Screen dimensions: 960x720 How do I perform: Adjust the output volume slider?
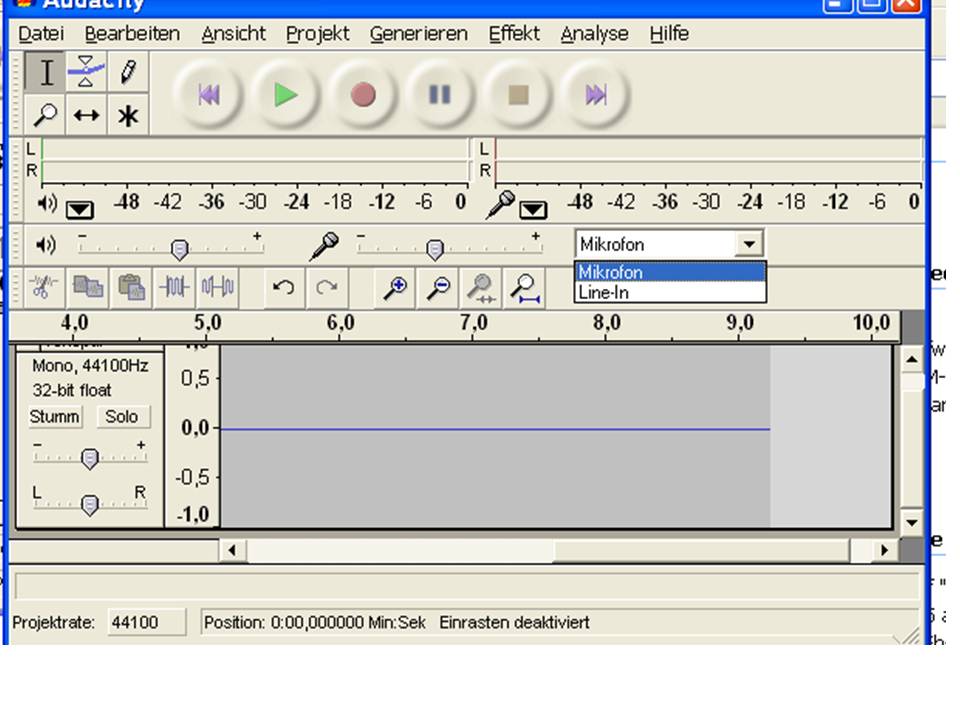point(179,249)
